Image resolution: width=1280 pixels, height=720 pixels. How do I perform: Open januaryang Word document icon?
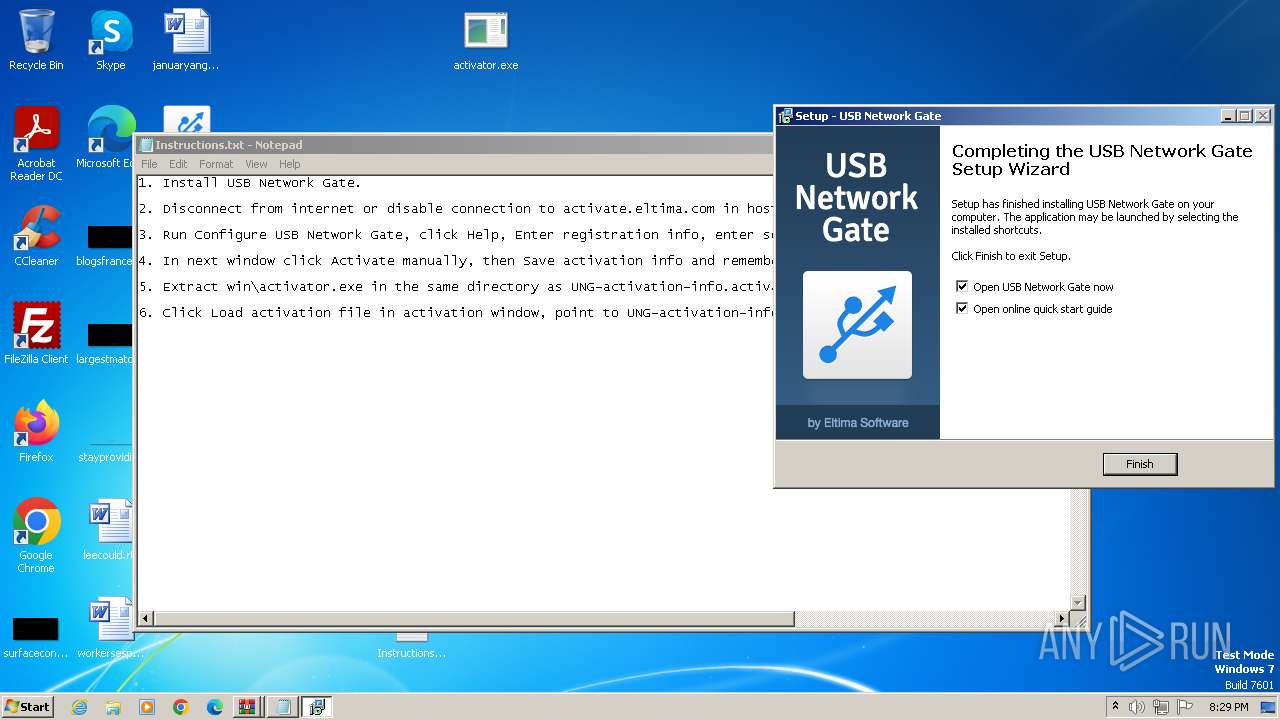[186, 40]
